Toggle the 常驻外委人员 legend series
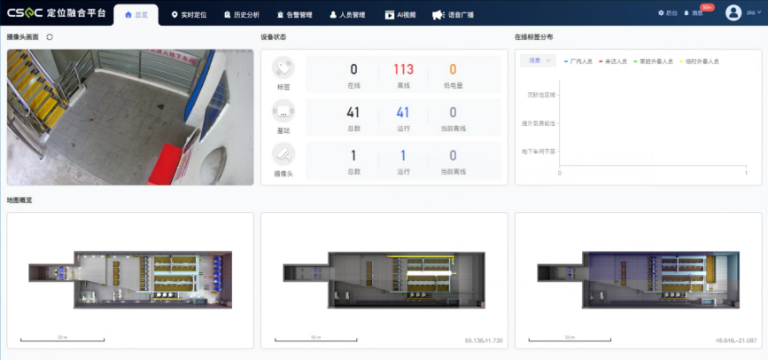Screen dimensions: 768x360 (x=653, y=62)
